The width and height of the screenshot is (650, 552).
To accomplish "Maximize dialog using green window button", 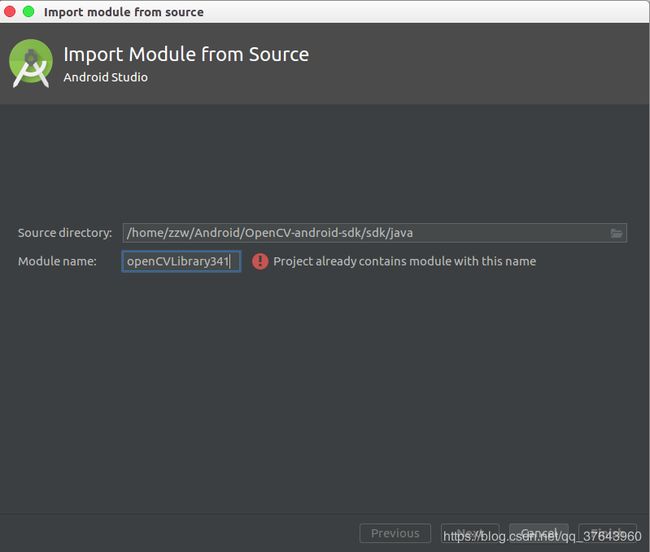I will (29, 12).
